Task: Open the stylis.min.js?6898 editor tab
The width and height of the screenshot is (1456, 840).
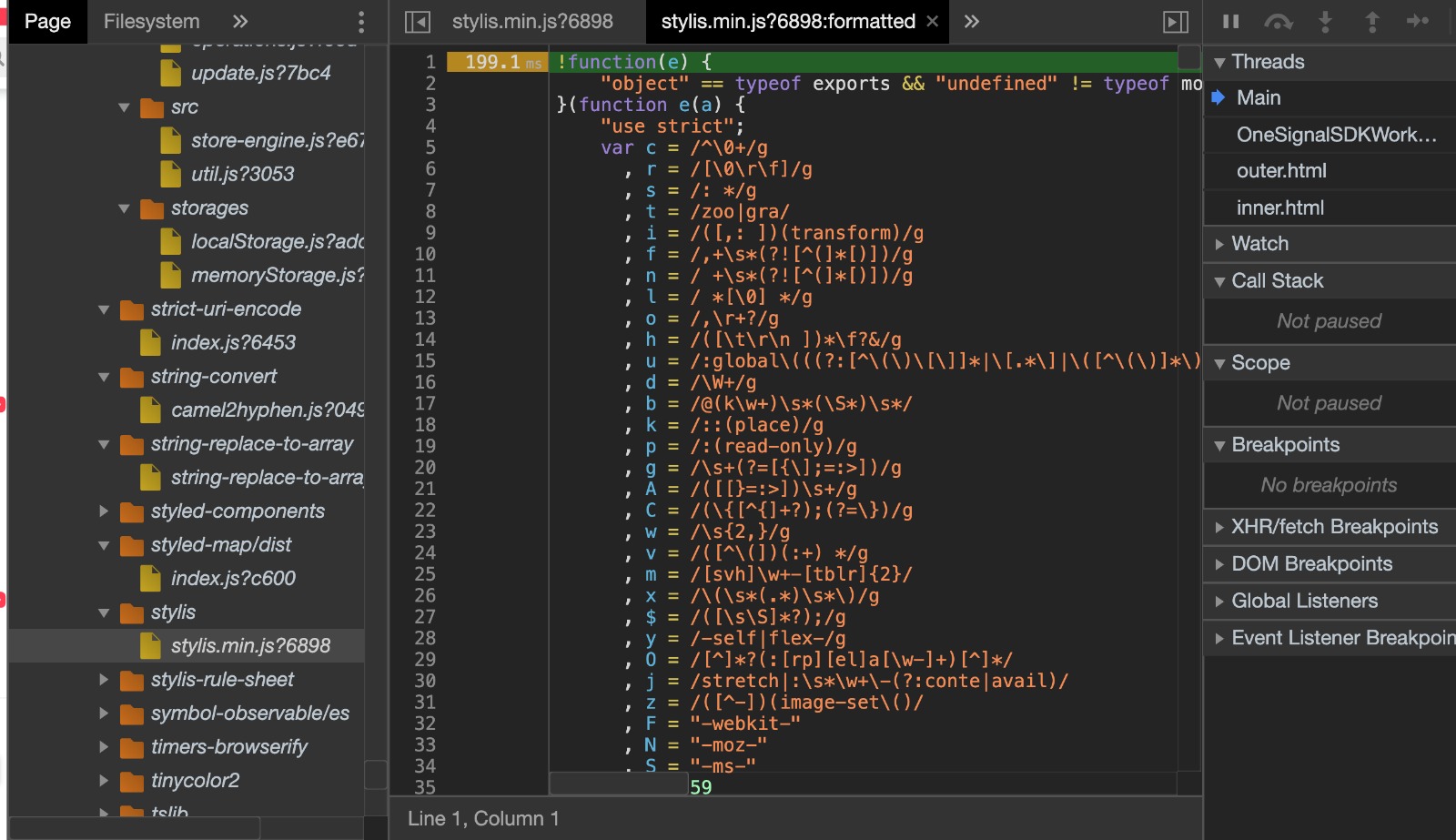Action: (531, 21)
